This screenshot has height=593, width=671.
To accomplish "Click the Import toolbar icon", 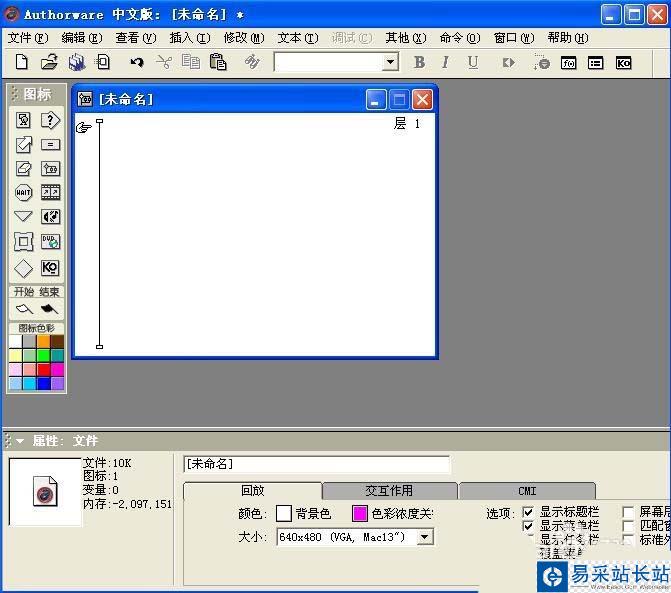I will coord(103,62).
